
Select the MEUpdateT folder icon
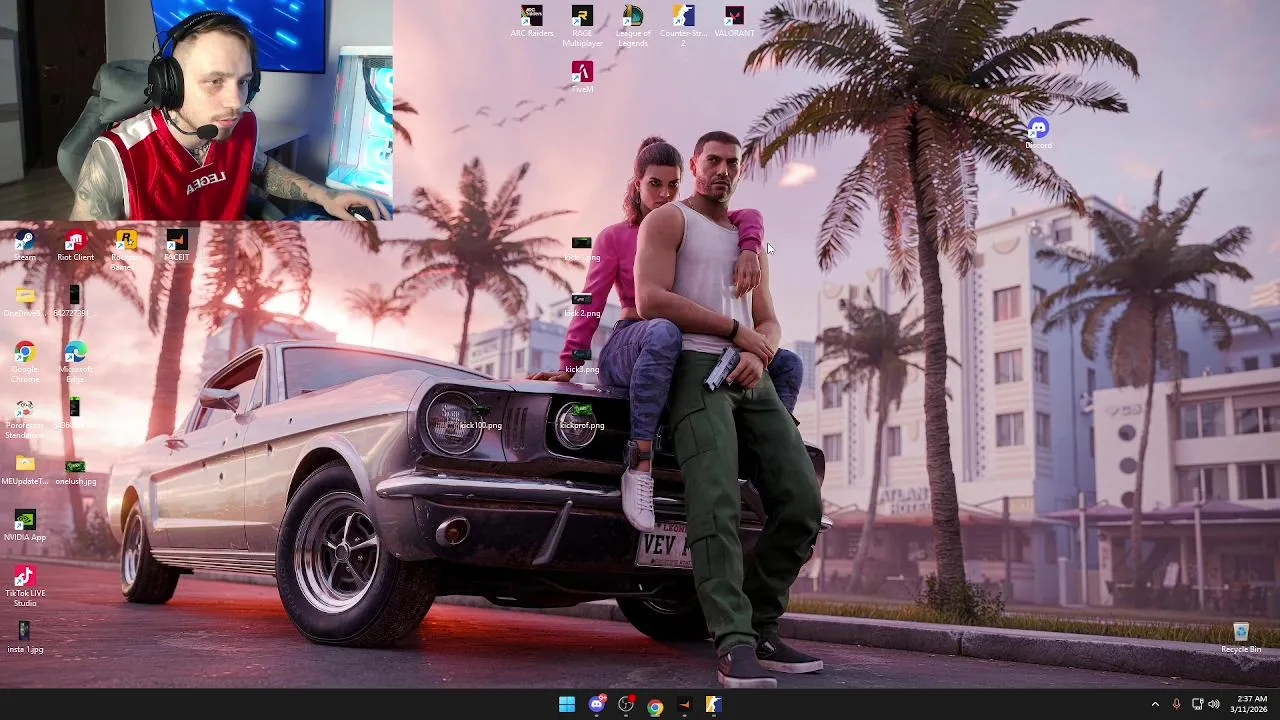pyautogui.click(x=24, y=470)
